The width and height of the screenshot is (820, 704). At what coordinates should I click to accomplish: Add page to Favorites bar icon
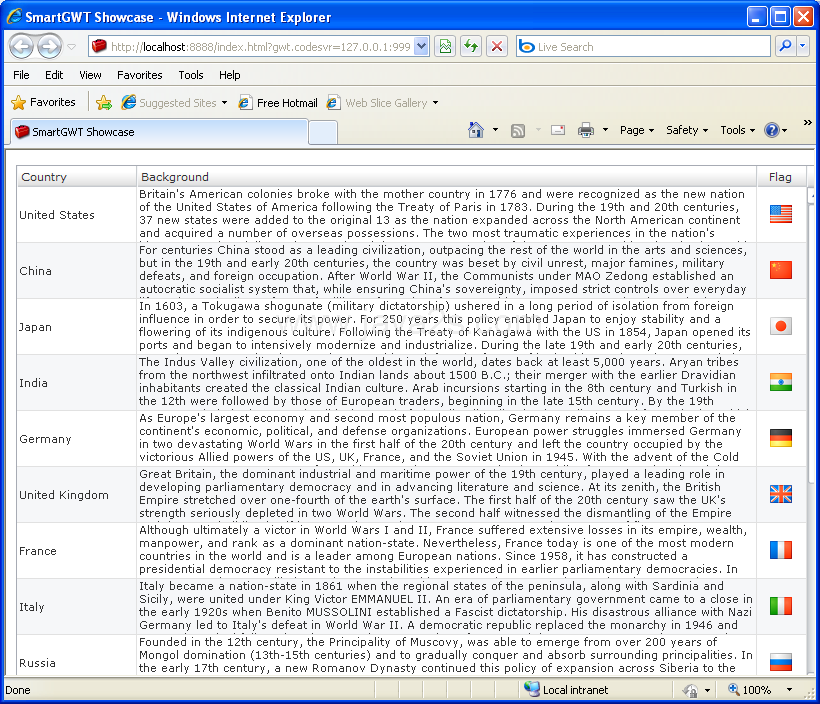tap(104, 103)
